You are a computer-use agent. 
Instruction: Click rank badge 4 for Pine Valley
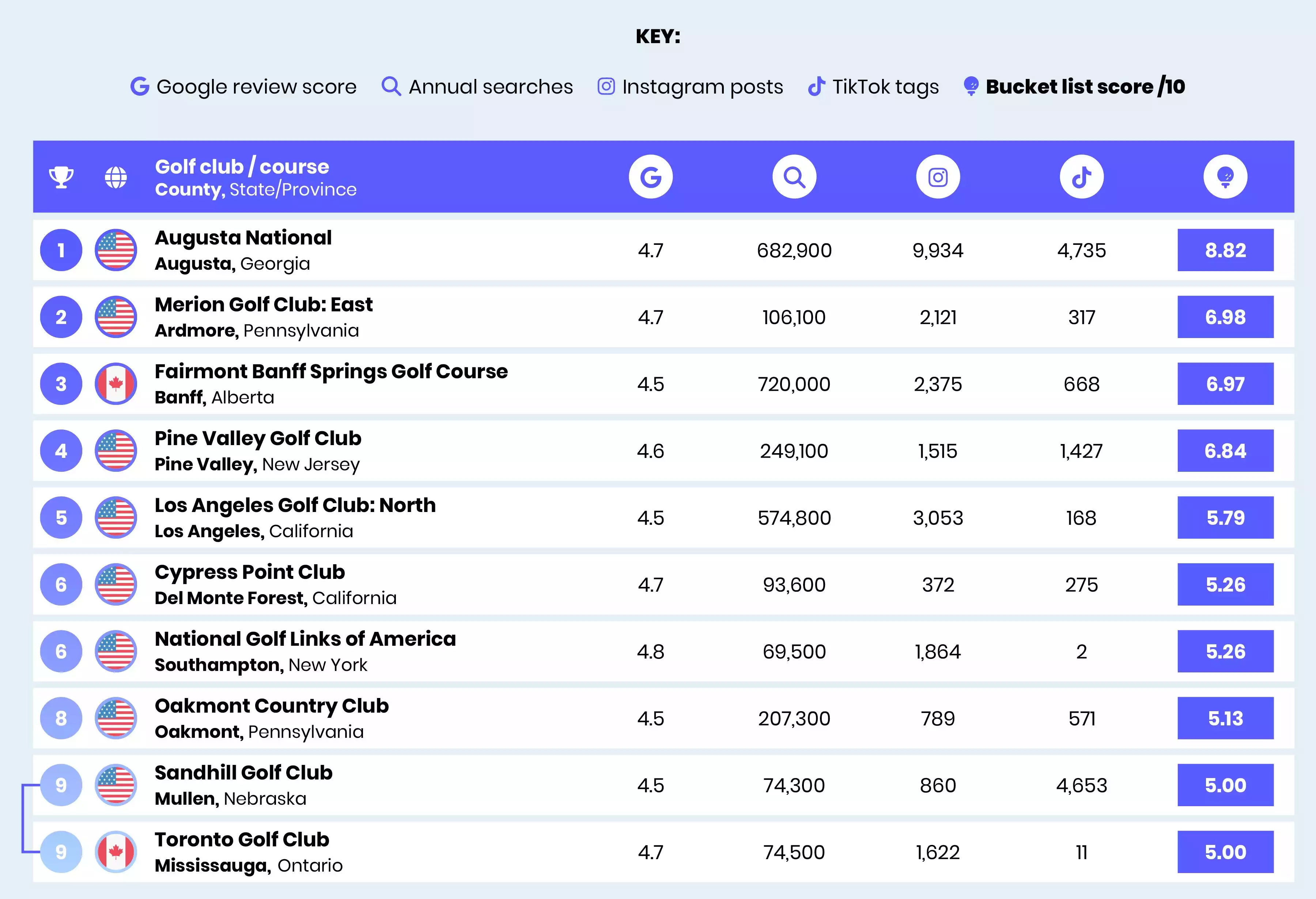[61, 451]
